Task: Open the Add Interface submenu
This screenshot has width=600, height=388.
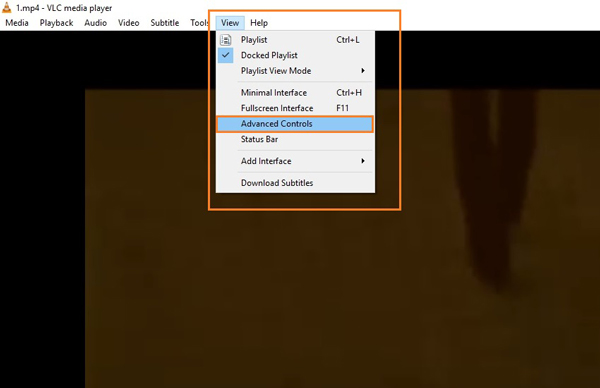Action: (x=295, y=161)
